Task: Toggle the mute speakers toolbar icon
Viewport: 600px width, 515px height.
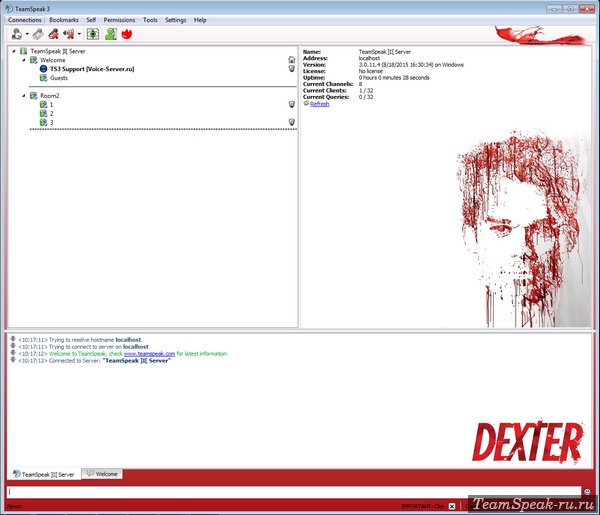Action: tap(69, 34)
